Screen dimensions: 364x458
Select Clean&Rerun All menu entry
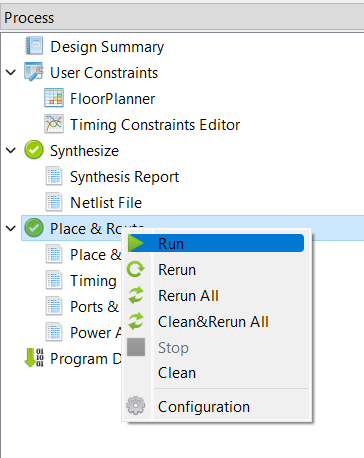(x=216, y=321)
